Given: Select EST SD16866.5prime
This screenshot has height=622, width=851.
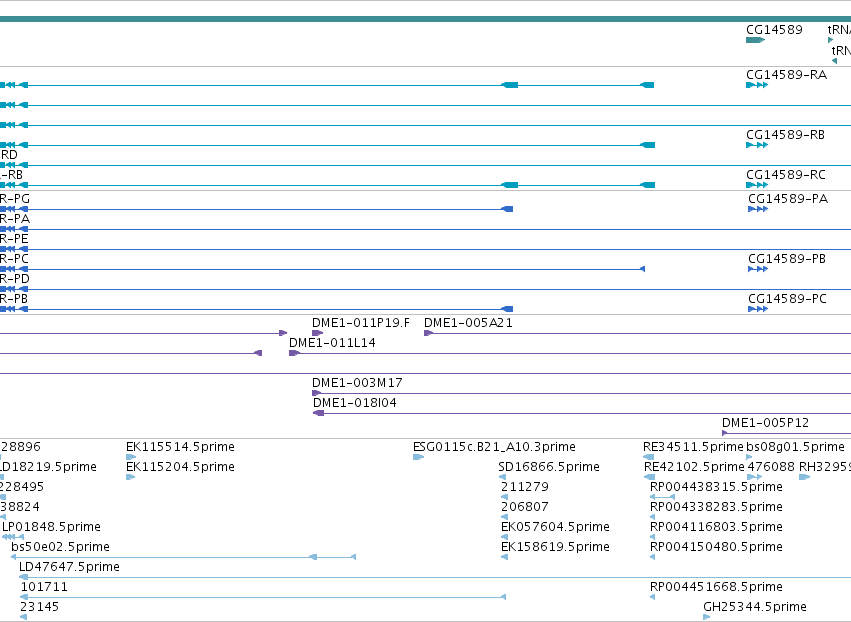Looking at the screenshot, I should pos(549,467).
